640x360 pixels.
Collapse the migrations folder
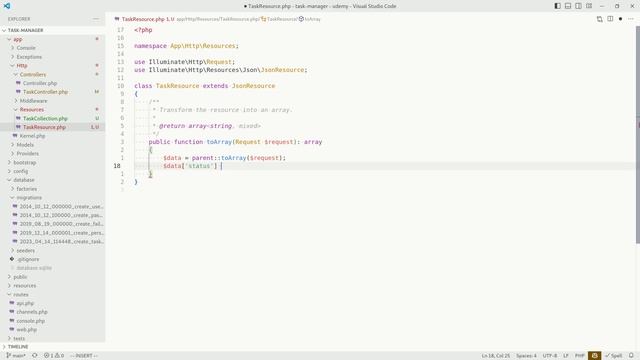29,198
